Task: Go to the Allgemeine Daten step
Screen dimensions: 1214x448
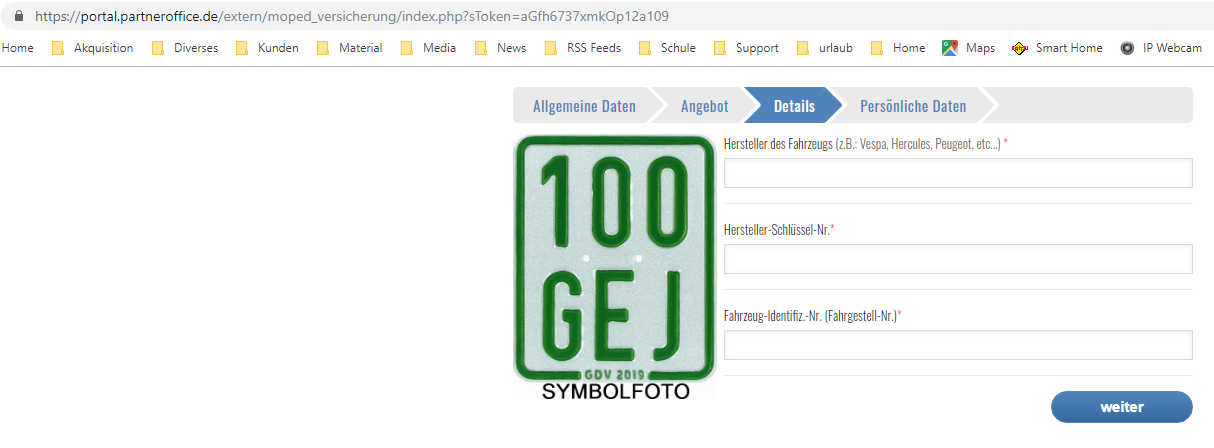Action: [x=584, y=106]
